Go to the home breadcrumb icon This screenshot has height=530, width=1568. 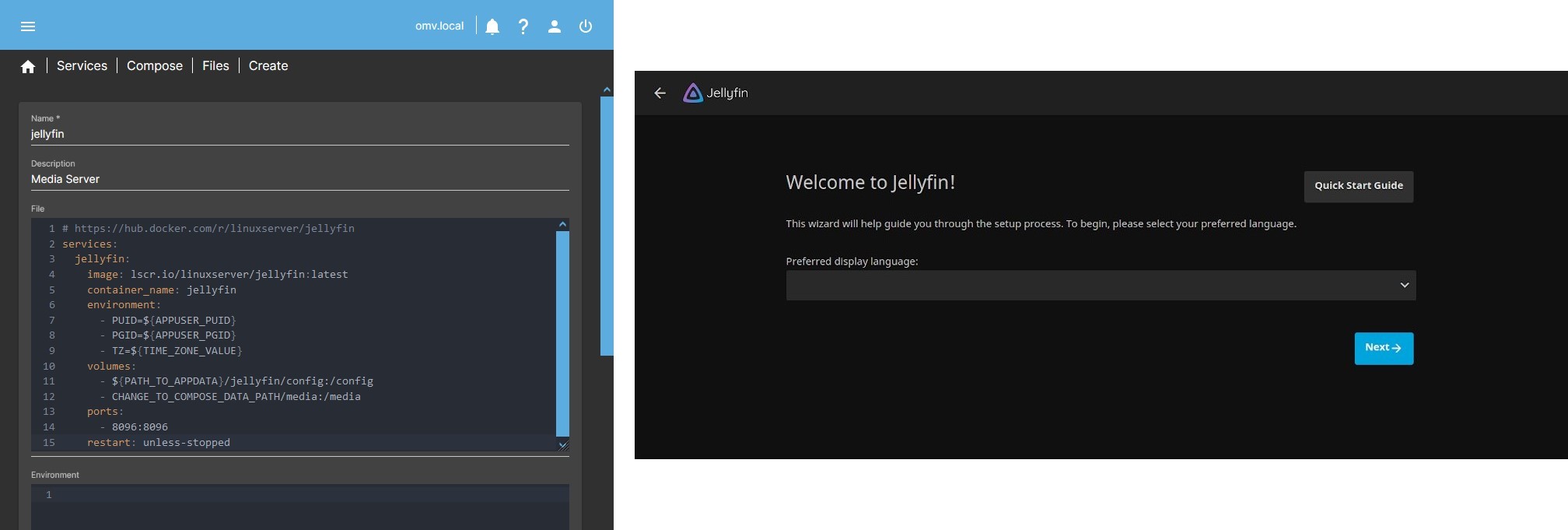click(28, 67)
